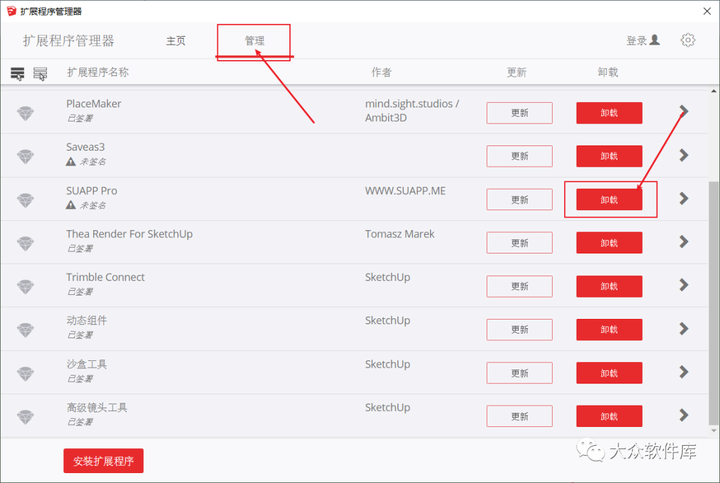The image size is (720, 483).
Task: Uninstall the 动态组件 extension
Action: coord(609,330)
